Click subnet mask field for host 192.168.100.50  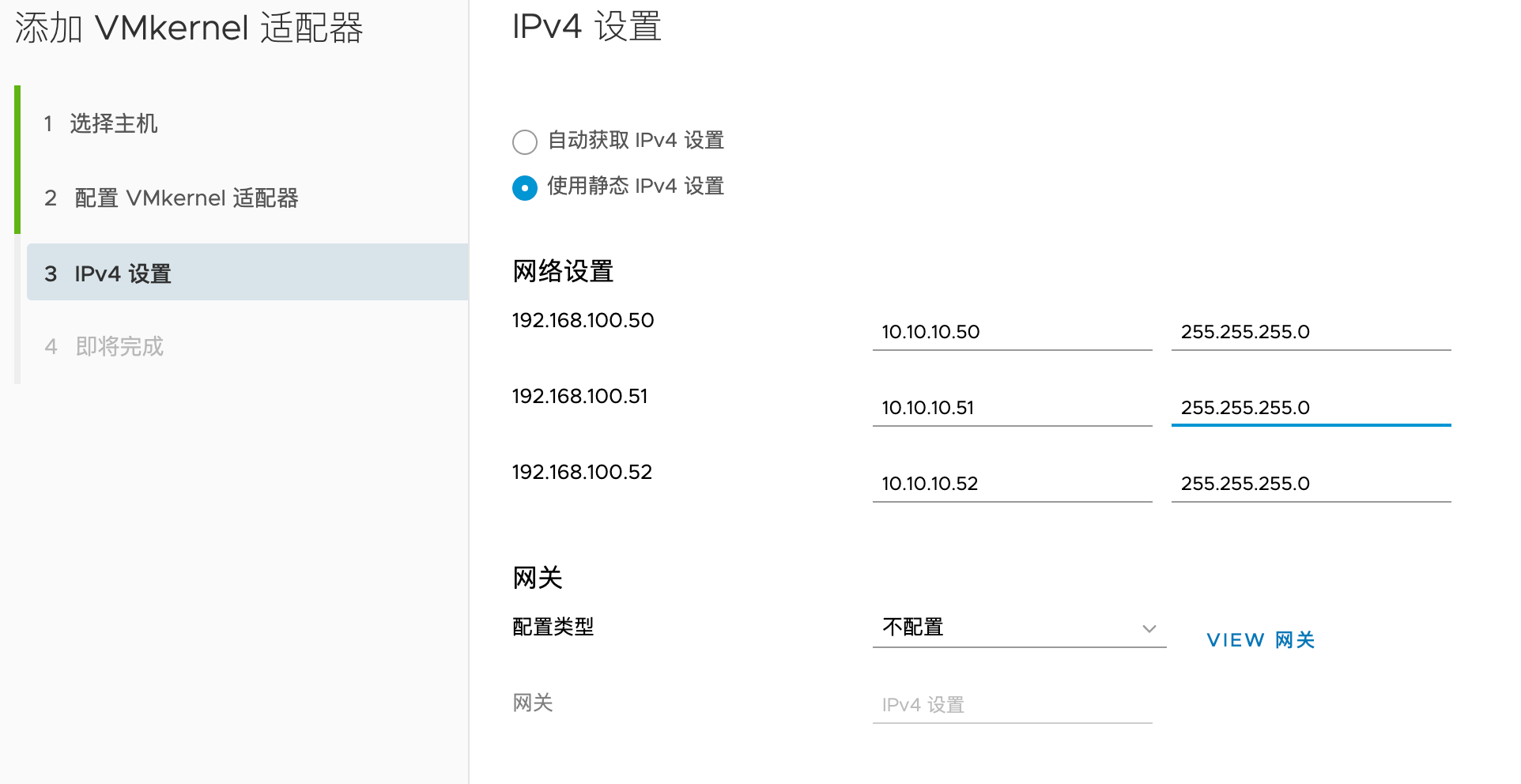tap(1311, 332)
